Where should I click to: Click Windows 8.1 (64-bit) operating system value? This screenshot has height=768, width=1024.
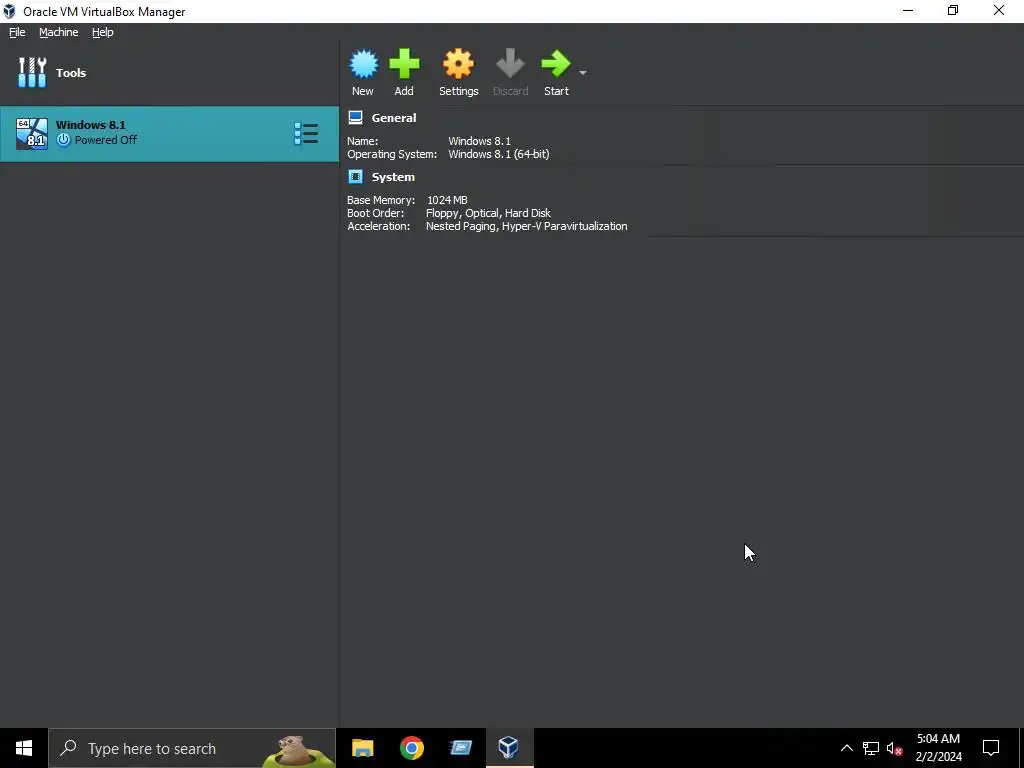[x=499, y=154]
